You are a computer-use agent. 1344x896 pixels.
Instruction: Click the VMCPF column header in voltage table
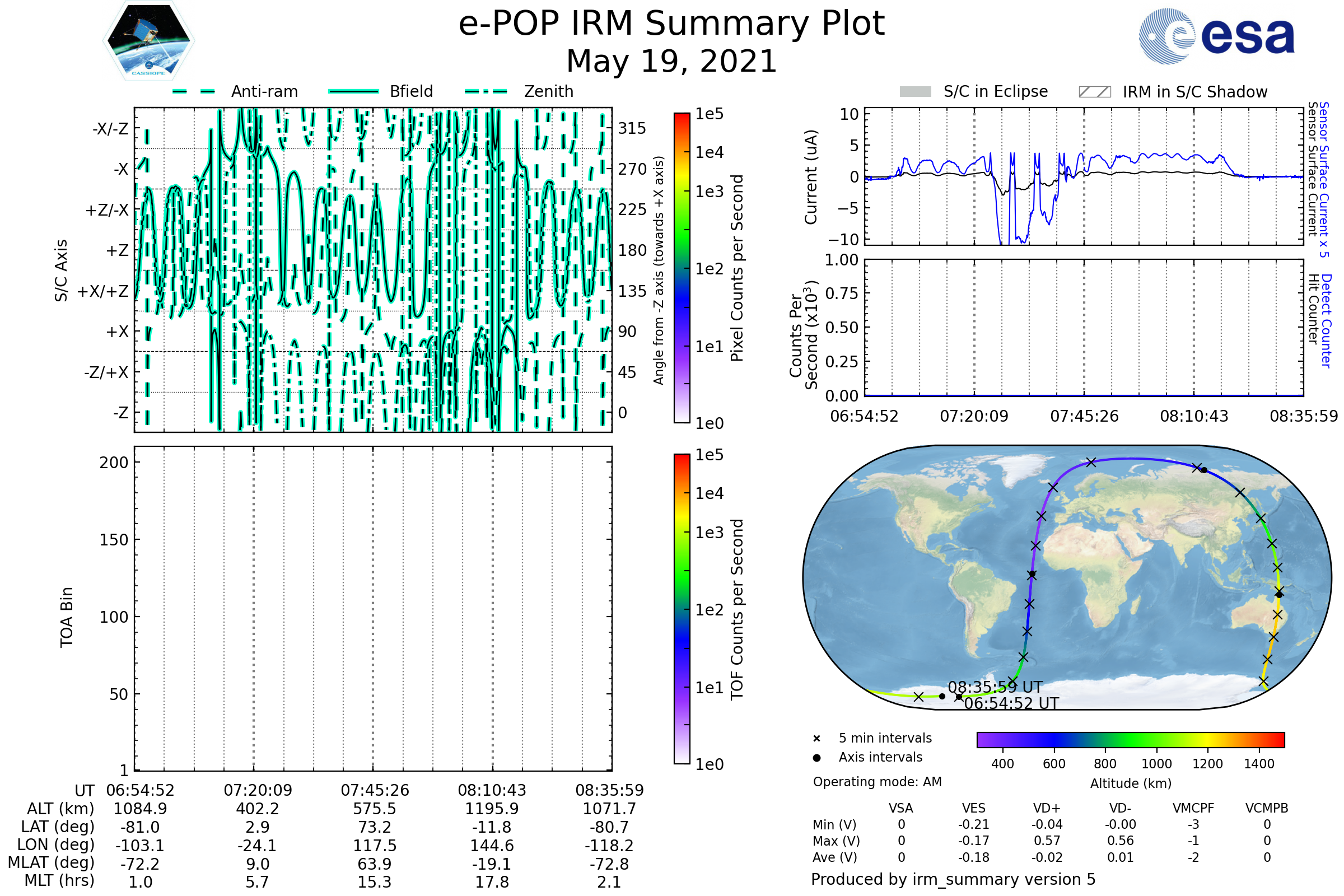[1193, 808]
